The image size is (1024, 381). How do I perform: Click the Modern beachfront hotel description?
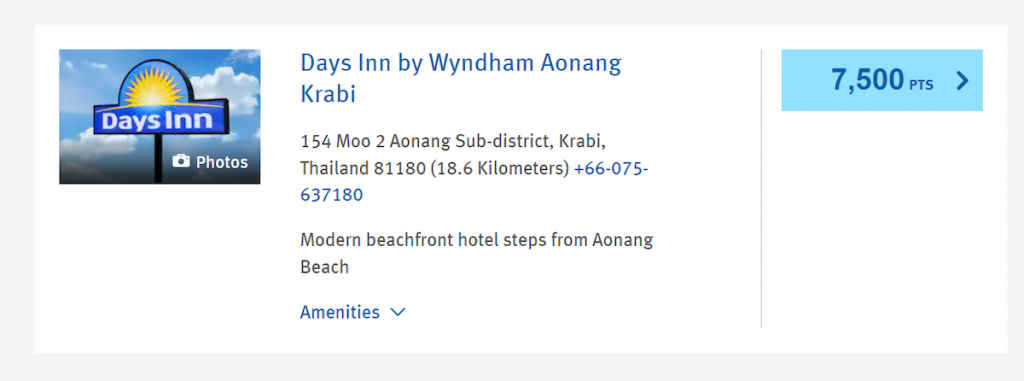coord(477,254)
